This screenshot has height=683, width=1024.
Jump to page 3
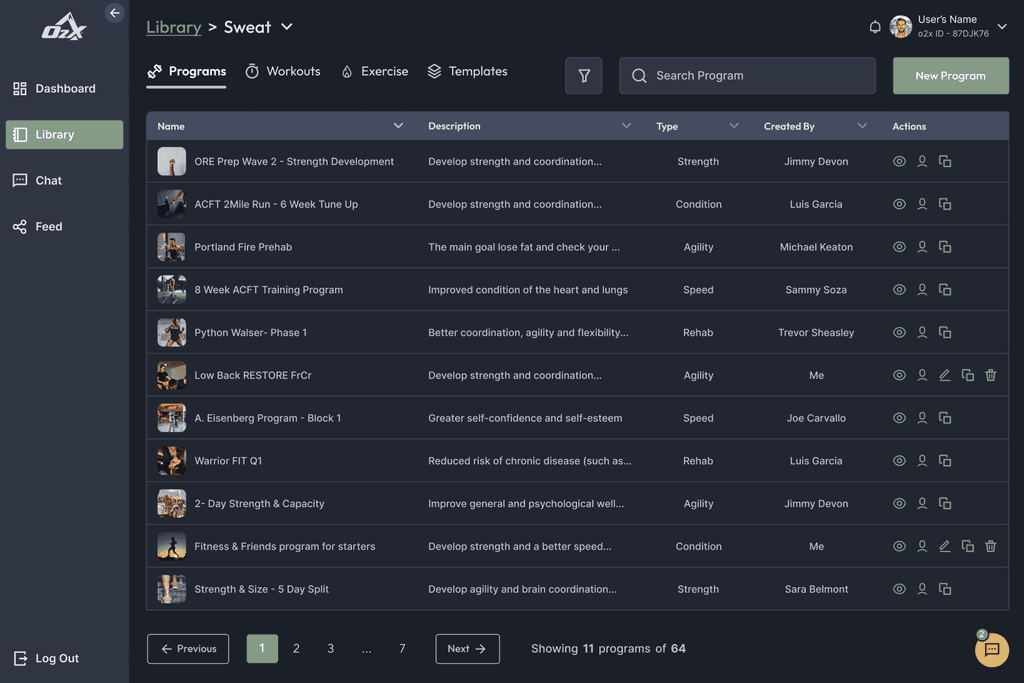coord(330,648)
